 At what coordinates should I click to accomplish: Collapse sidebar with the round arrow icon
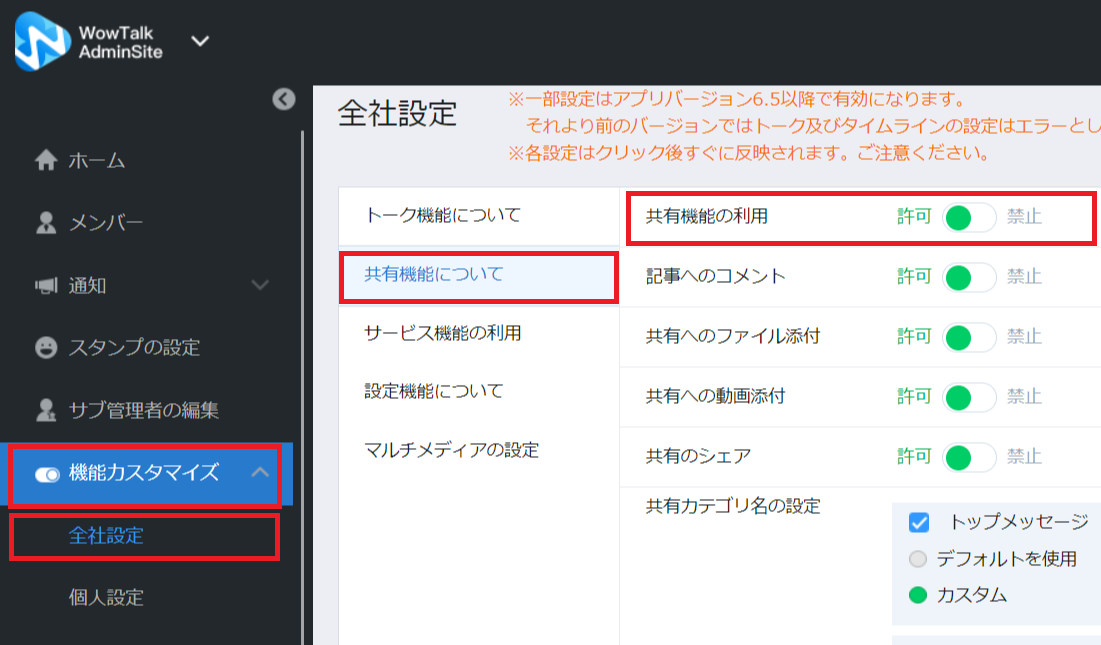[284, 98]
